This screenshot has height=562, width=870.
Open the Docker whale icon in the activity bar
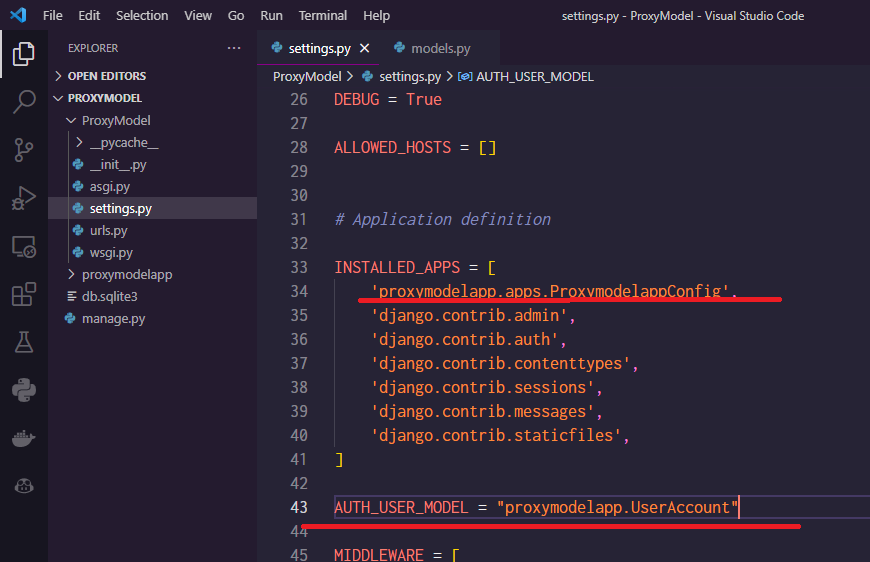click(x=24, y=438)
